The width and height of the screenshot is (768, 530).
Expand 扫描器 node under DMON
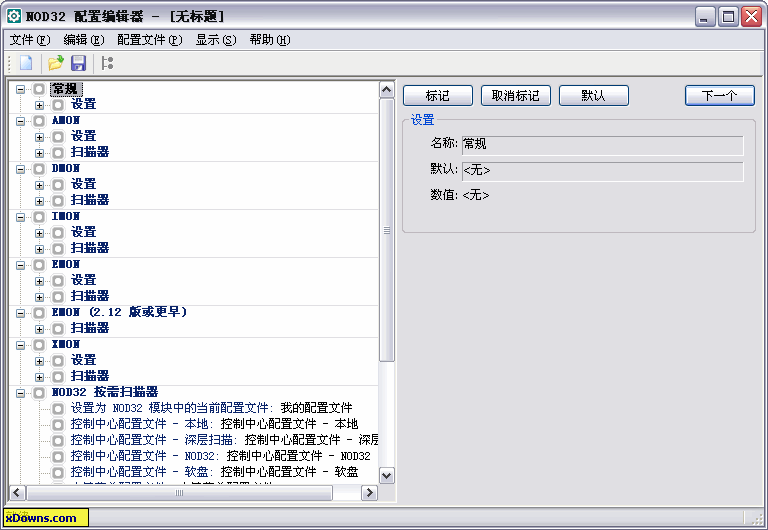(x=39, y=201)
